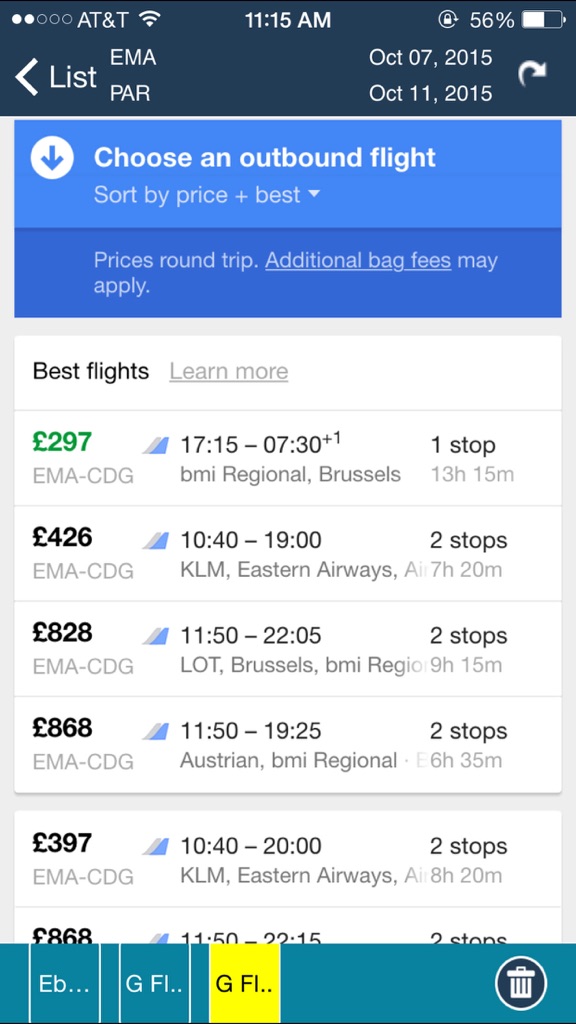The image size is (576, 1024).
Task: Open Learn more link beside Best flights
Action: [x=229, y=372]
